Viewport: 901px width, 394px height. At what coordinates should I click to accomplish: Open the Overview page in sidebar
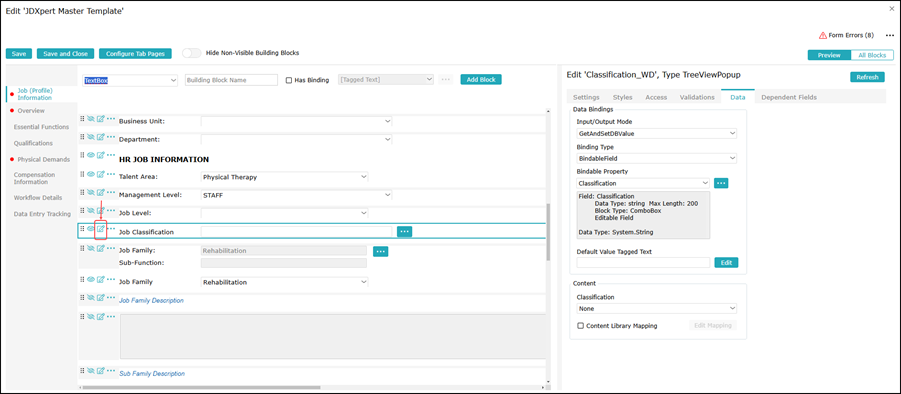(31, 110)
